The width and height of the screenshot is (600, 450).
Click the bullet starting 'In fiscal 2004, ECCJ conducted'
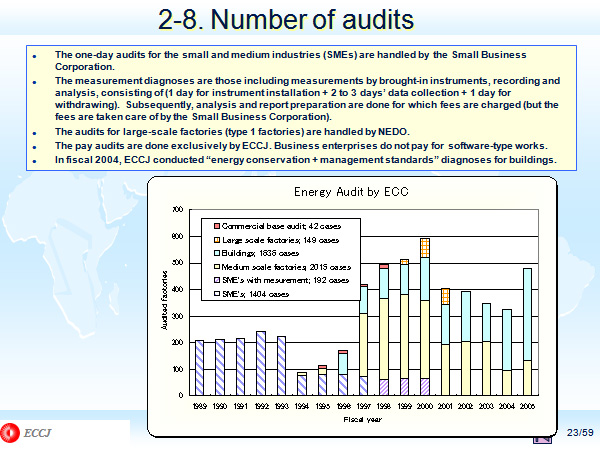click(306, 160)
